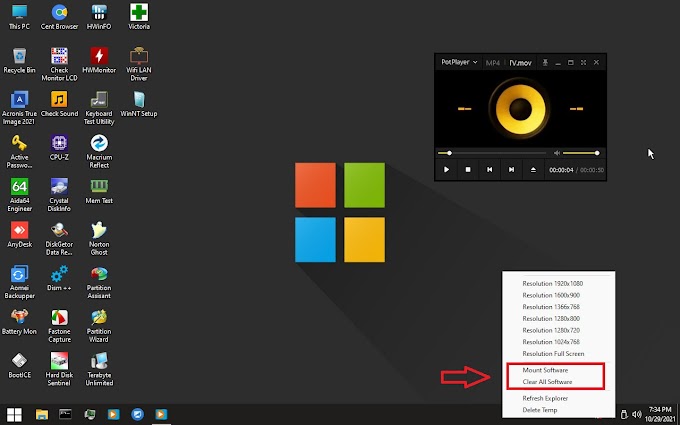Click the 00:00:04 elapsed time display
Image resolution: width=680 pixels, height=425 pixels.
point(561,170)
